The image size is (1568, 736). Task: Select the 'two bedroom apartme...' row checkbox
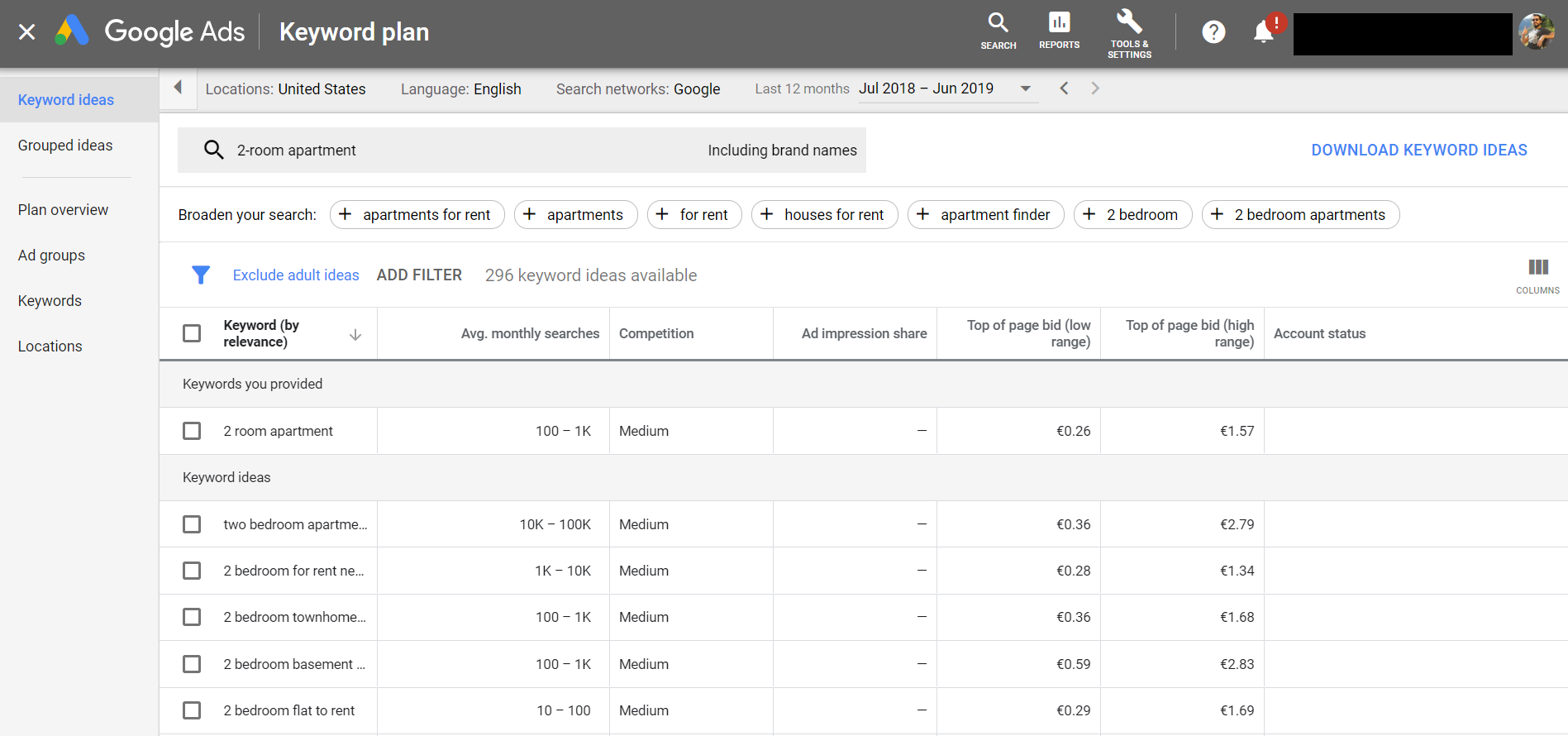[x=192, y=524]
